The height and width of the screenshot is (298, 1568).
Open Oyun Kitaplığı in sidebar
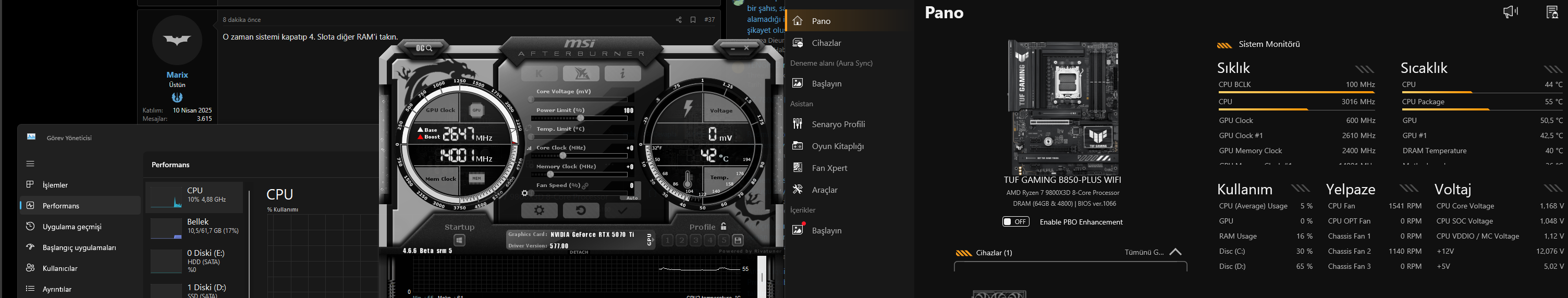[x=850, y=146]
